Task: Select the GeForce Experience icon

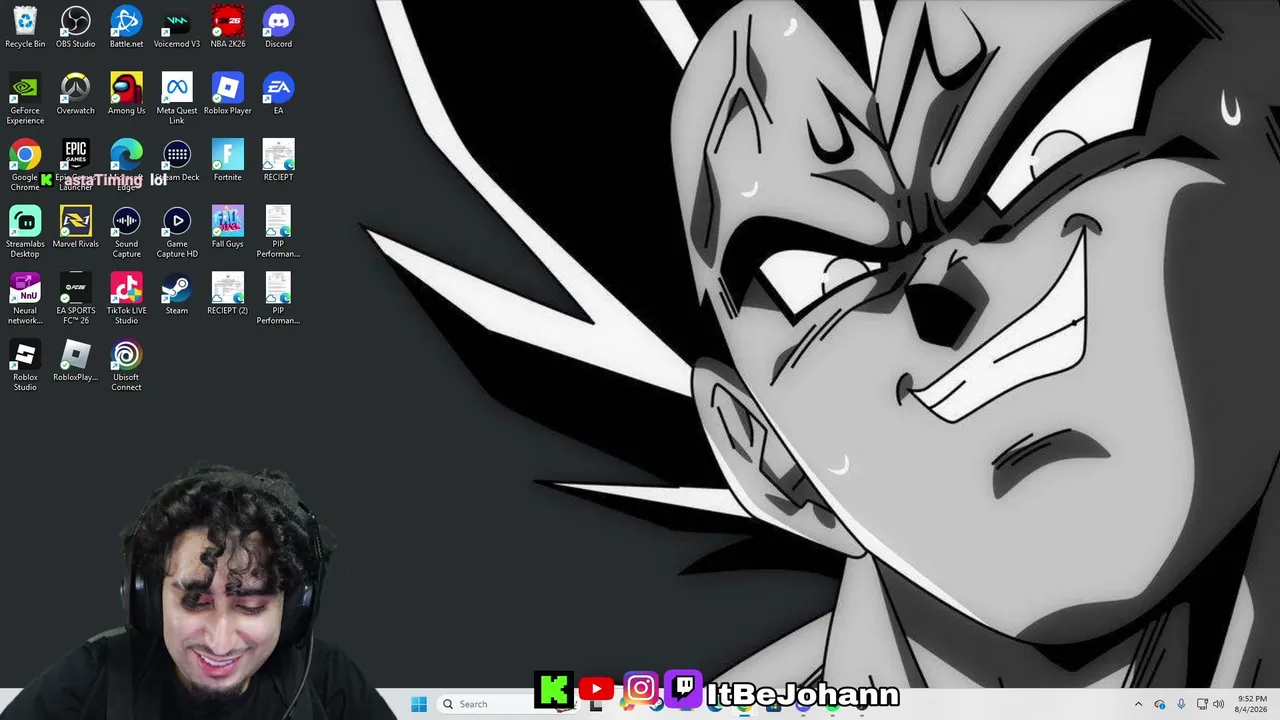Action: pos(25,98)
